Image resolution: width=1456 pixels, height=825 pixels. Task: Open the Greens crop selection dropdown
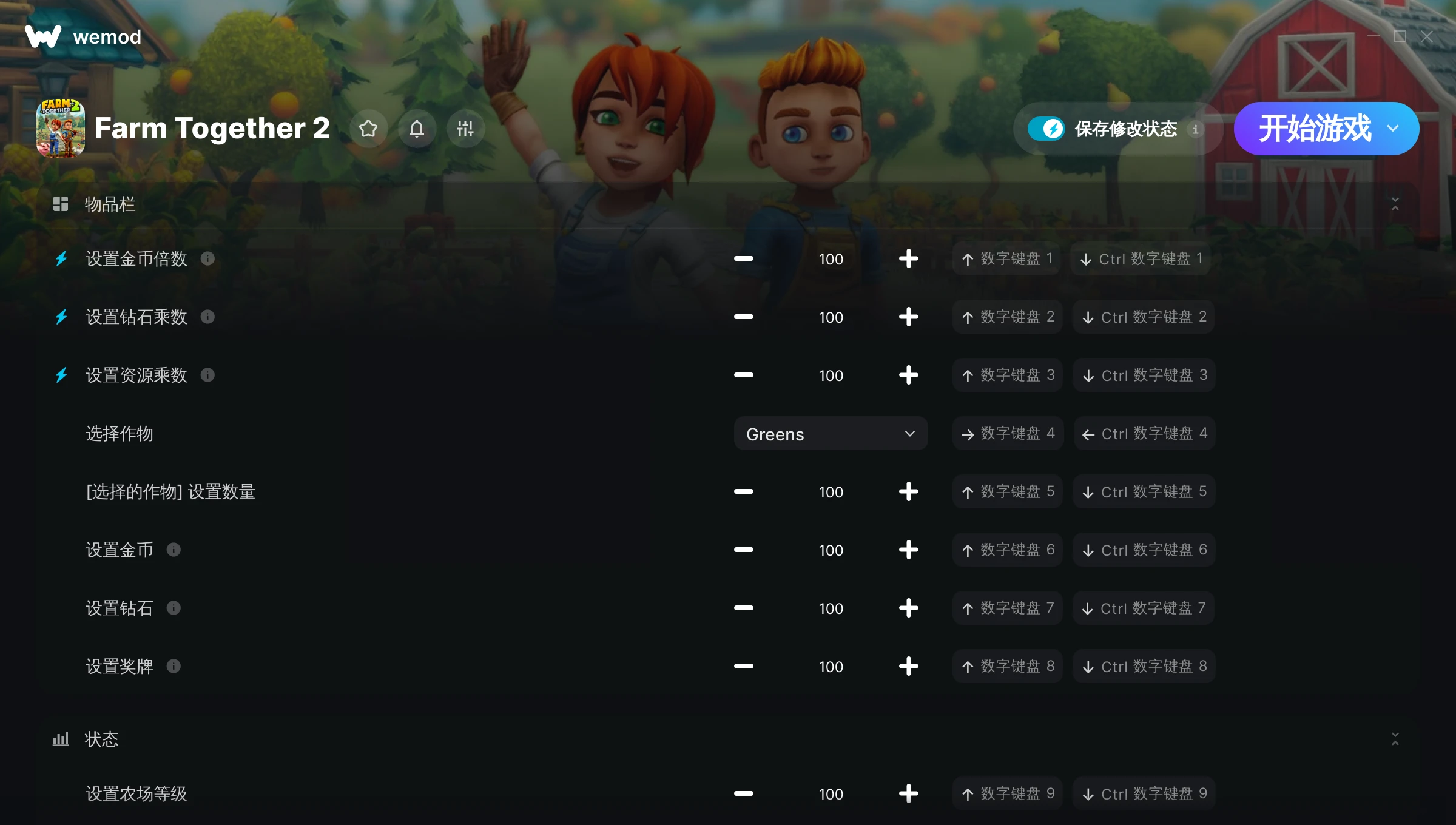click(x=831, y=434)
